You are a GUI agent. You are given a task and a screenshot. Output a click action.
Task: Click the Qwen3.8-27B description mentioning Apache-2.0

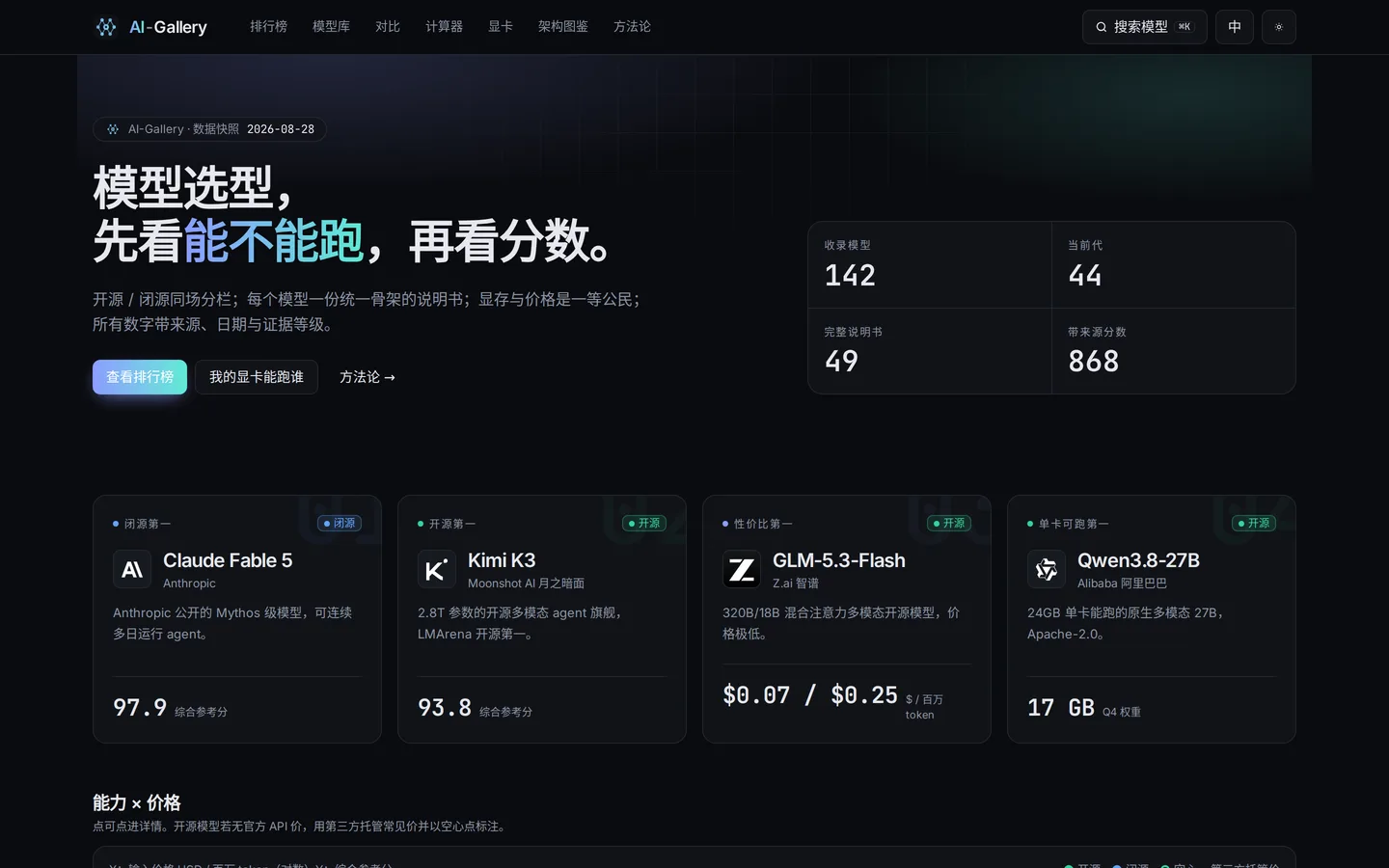(1126, 623)
